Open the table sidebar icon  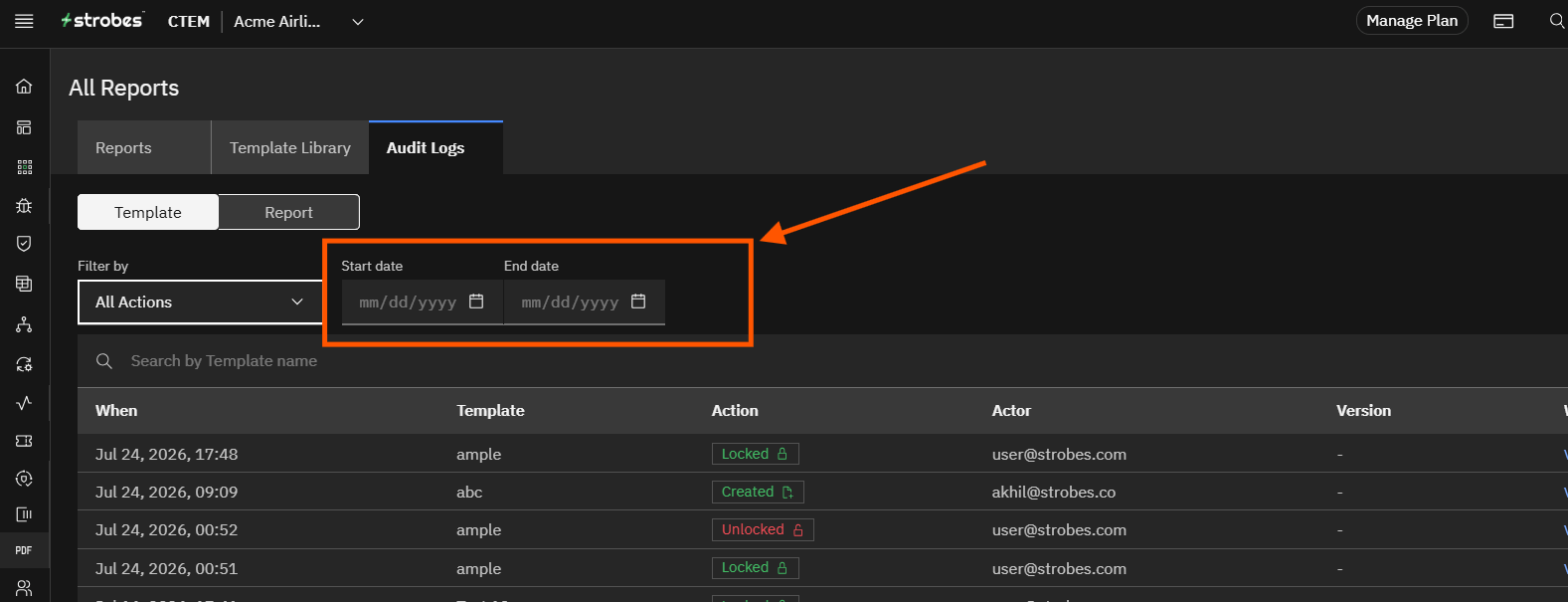(x=24, y=284)
